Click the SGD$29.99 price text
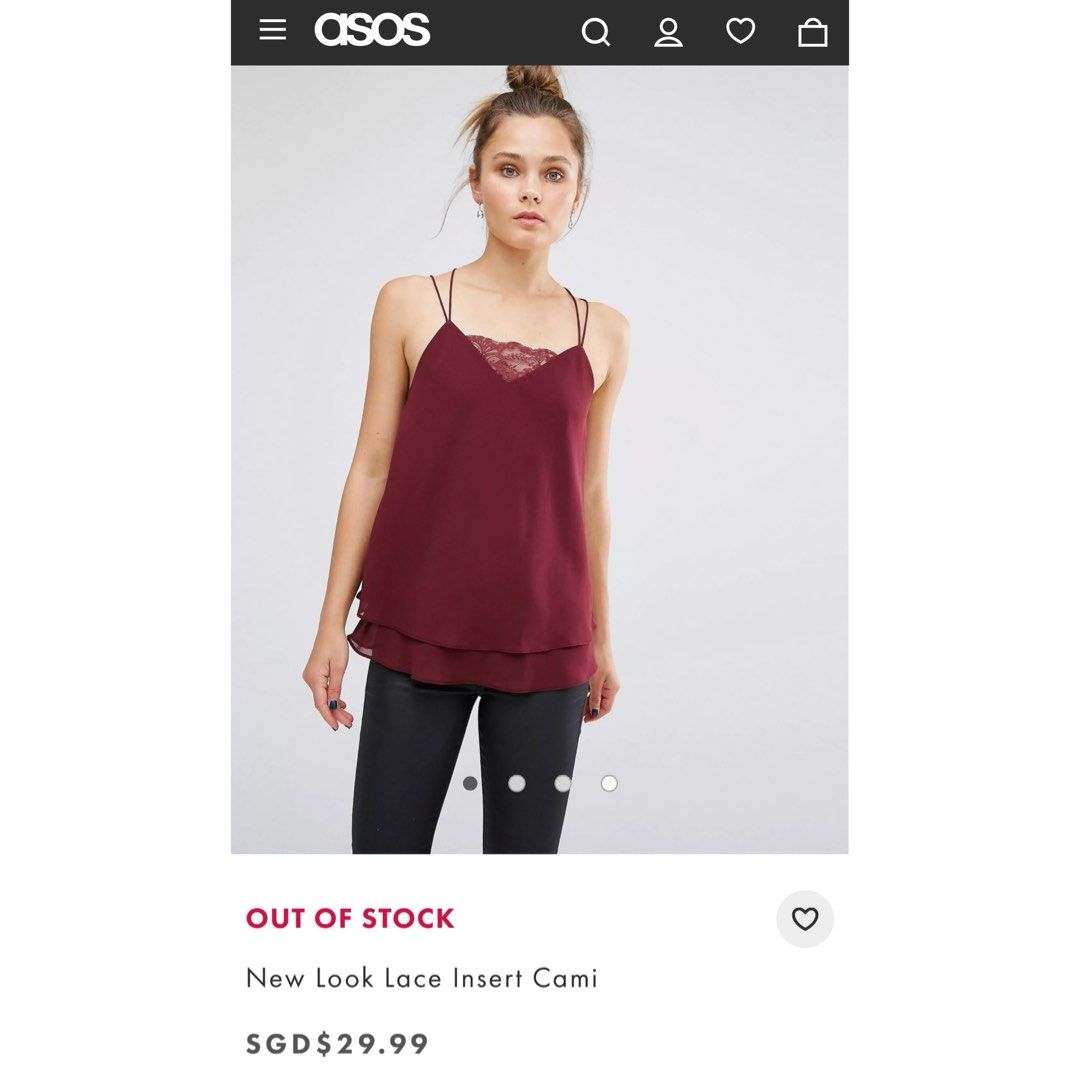The width and height of the screenshot is (1080, 1080). (338, 1043)
